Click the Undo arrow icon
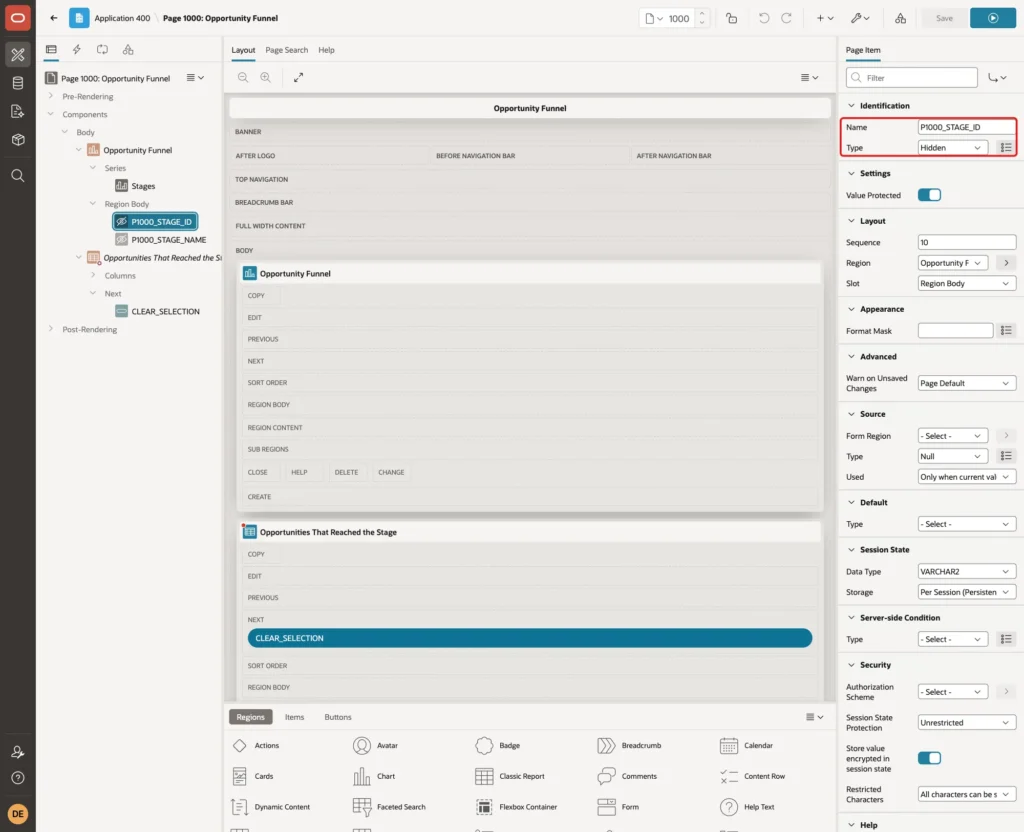Image resolution: width=1024 pixels, height=832 pixels. [763, 18]
